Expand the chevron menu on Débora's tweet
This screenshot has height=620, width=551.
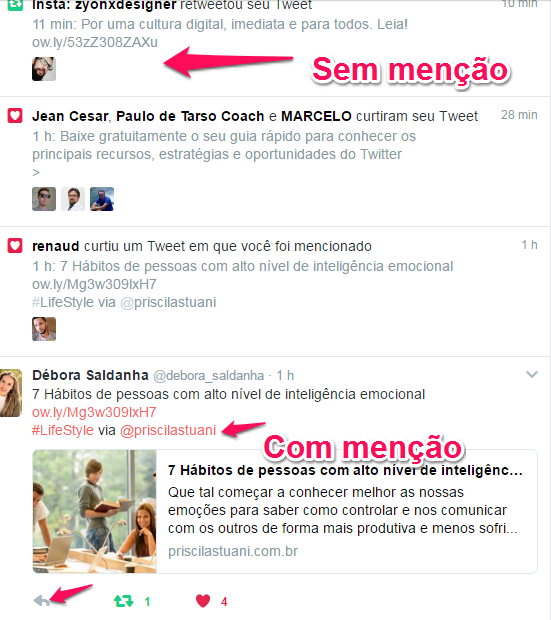point(532,374)
